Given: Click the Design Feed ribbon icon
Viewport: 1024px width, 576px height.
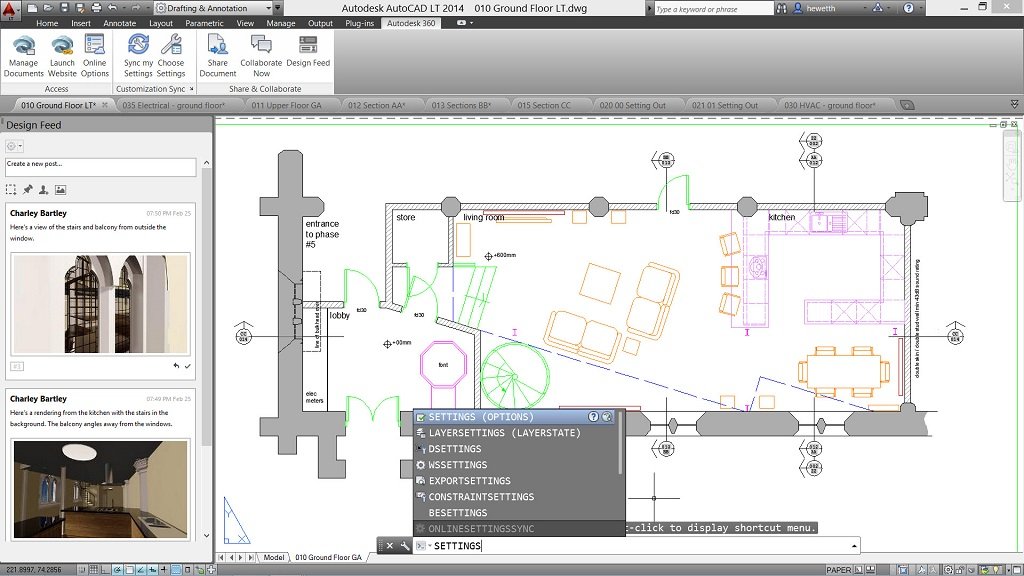Looking at the screenshot, I should pyautogui.click(x=308, y=46).
